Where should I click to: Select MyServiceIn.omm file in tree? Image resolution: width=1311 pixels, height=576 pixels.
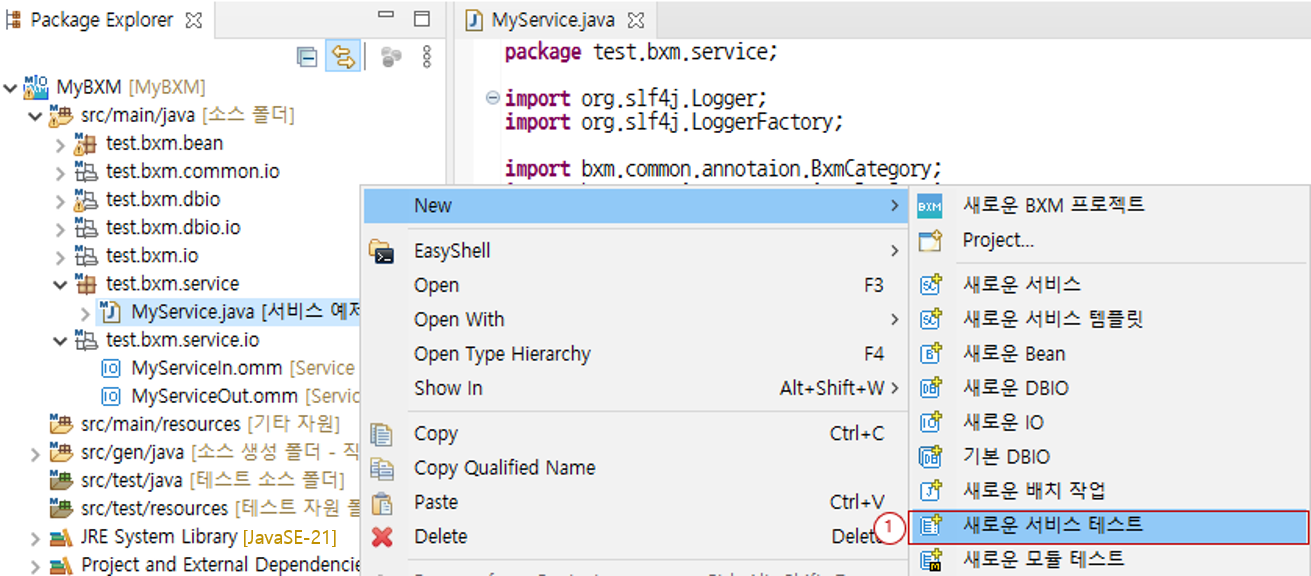(x=207, y=368)
